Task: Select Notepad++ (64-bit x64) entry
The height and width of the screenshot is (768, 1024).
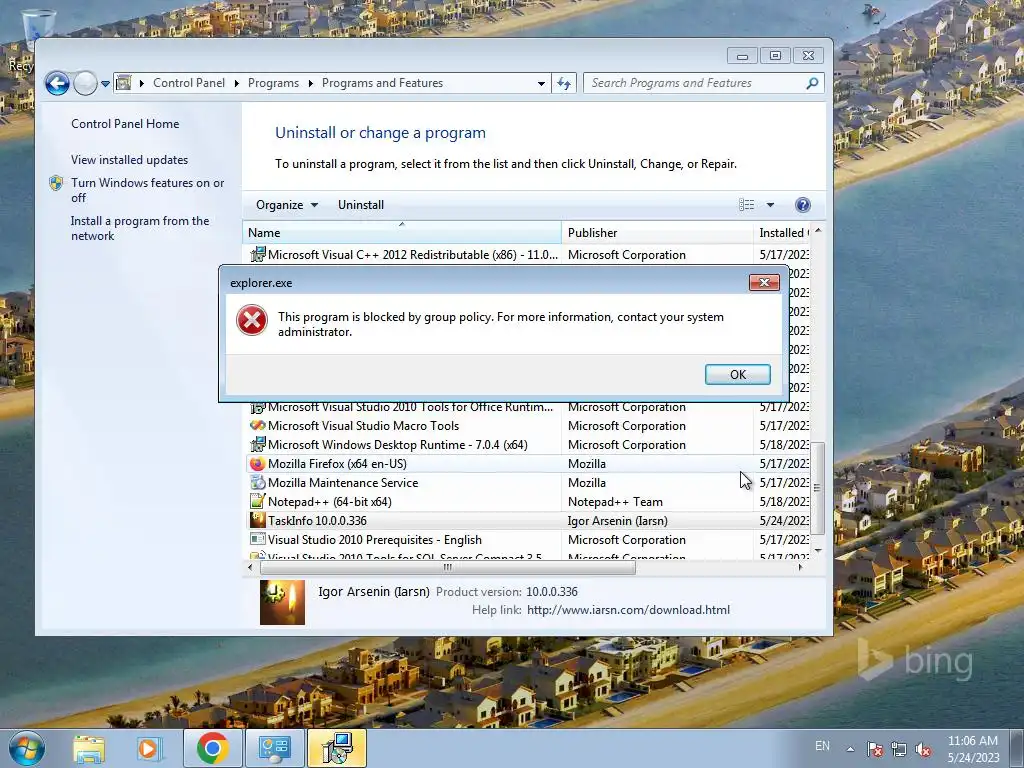Action: [529, 502]
